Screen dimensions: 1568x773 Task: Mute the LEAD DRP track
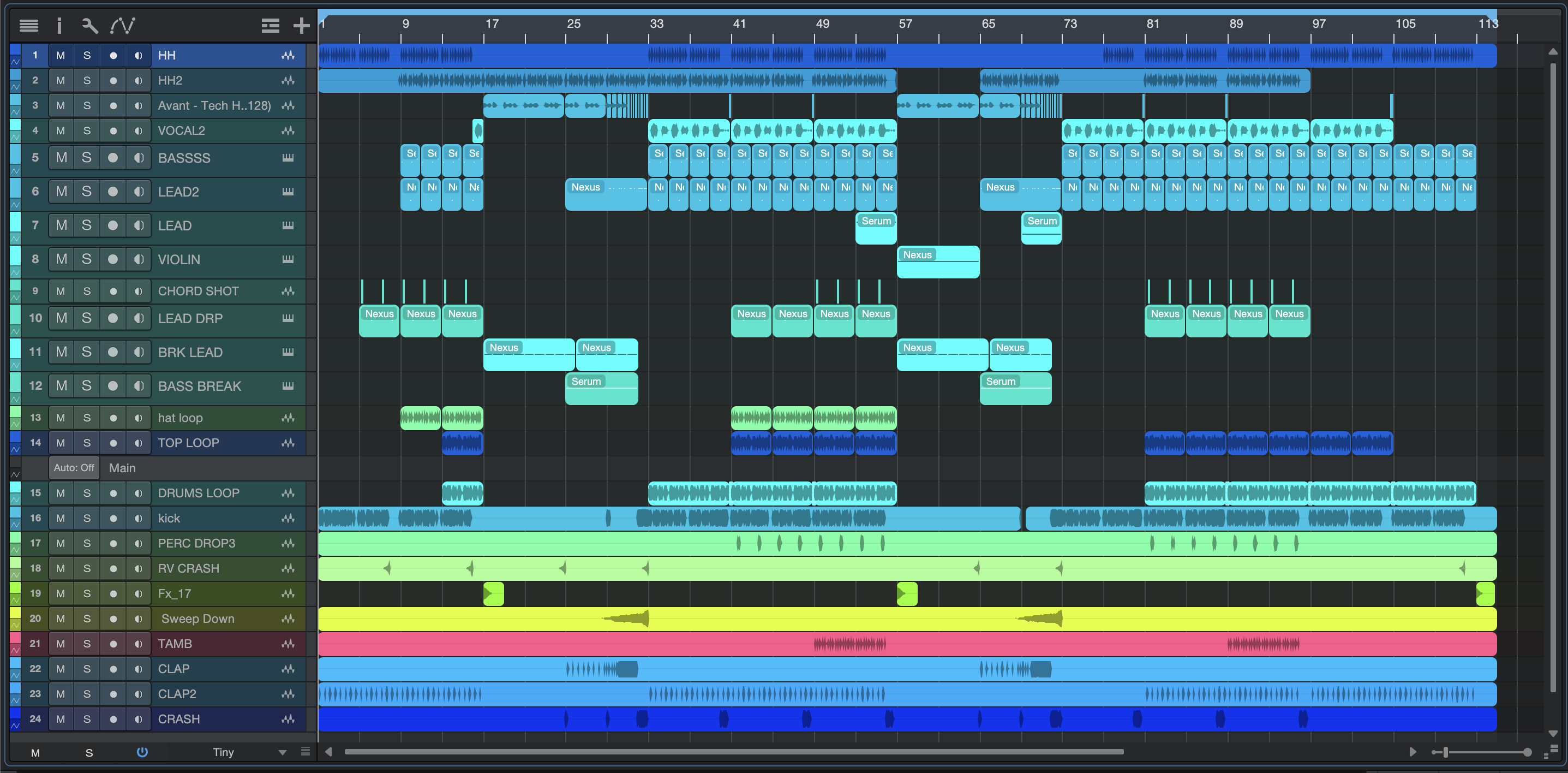pyautogui.click(x=61, y=318)
